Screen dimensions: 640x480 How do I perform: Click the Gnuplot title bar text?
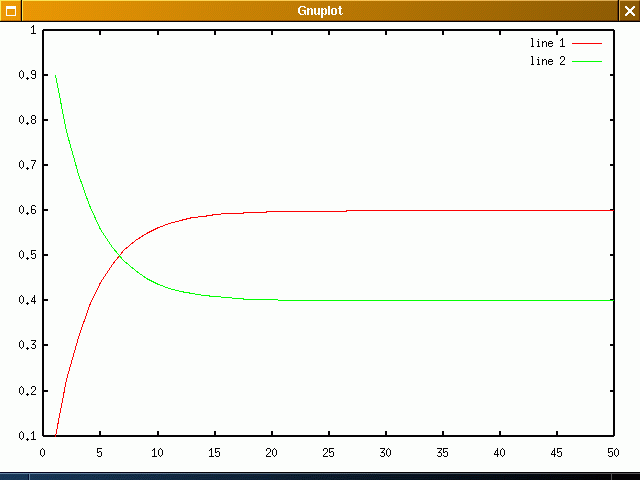[320, 10]
